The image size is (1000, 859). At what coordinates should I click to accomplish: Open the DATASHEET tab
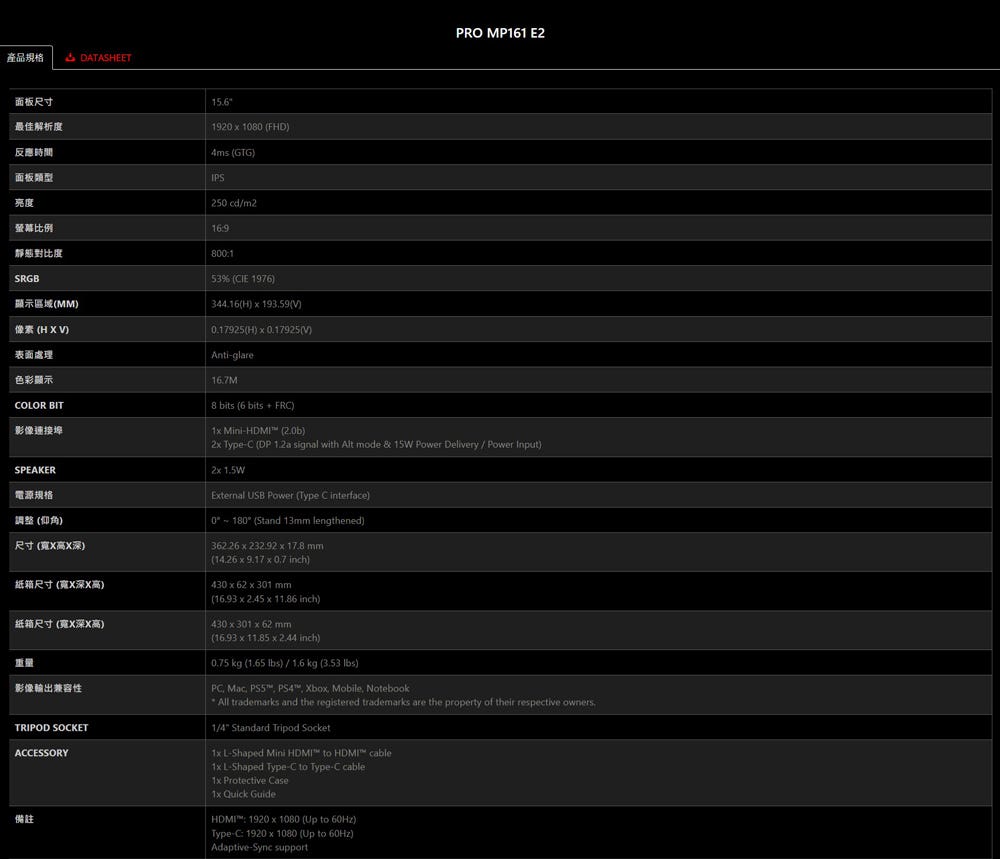[98, 57]
